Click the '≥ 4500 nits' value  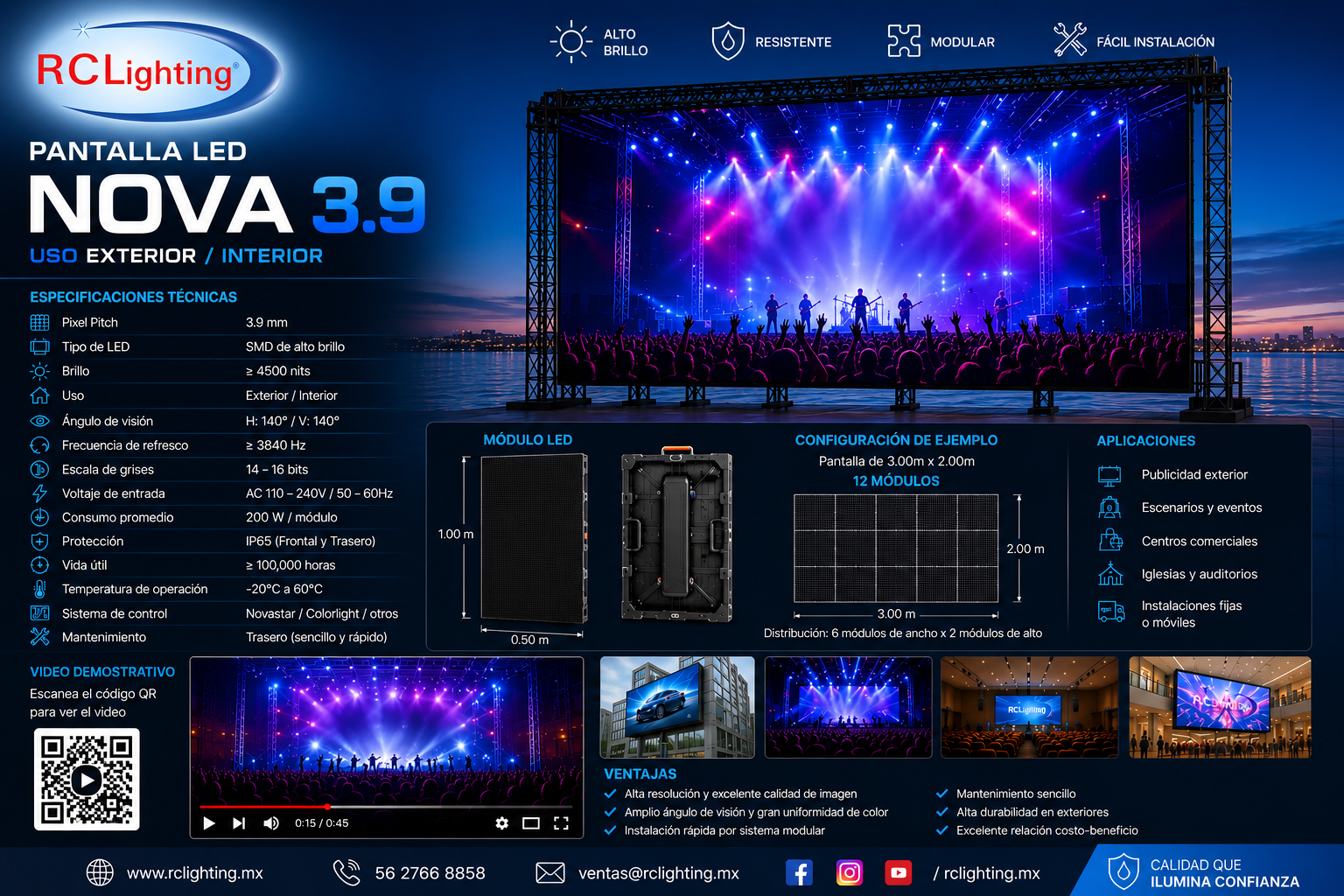278,371
